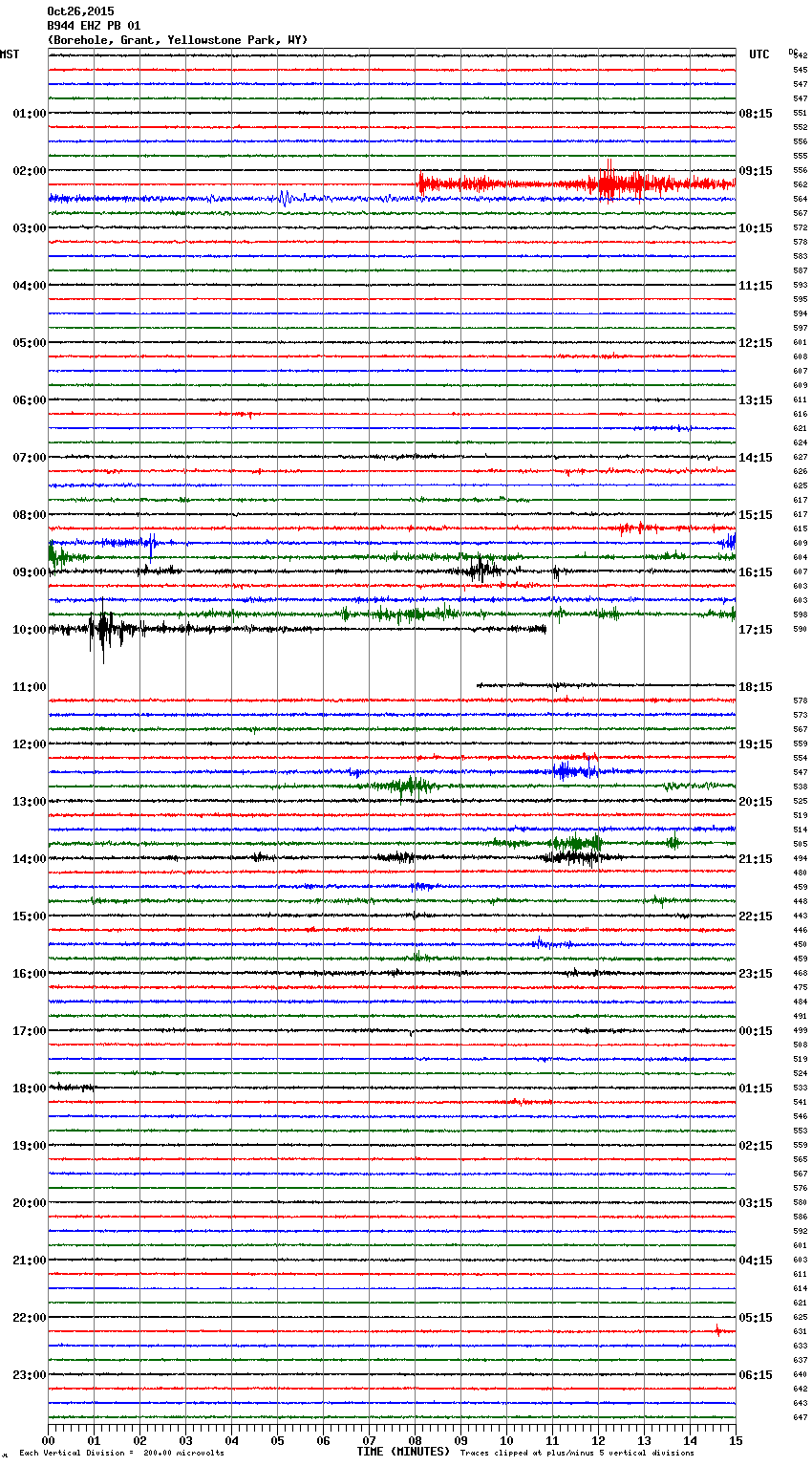Pick the "04:00" MST time label
Screen dimensions: 812x1466
[30, 286]
